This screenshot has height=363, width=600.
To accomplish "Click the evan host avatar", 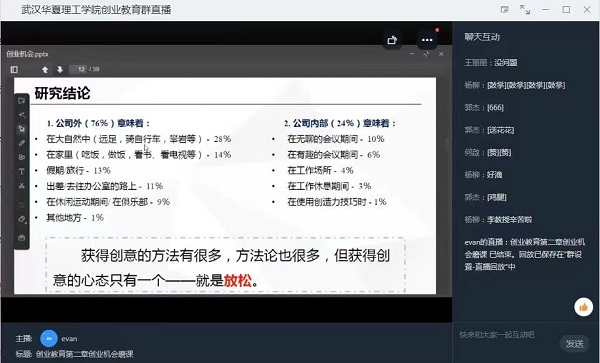I will click(49, 339).
